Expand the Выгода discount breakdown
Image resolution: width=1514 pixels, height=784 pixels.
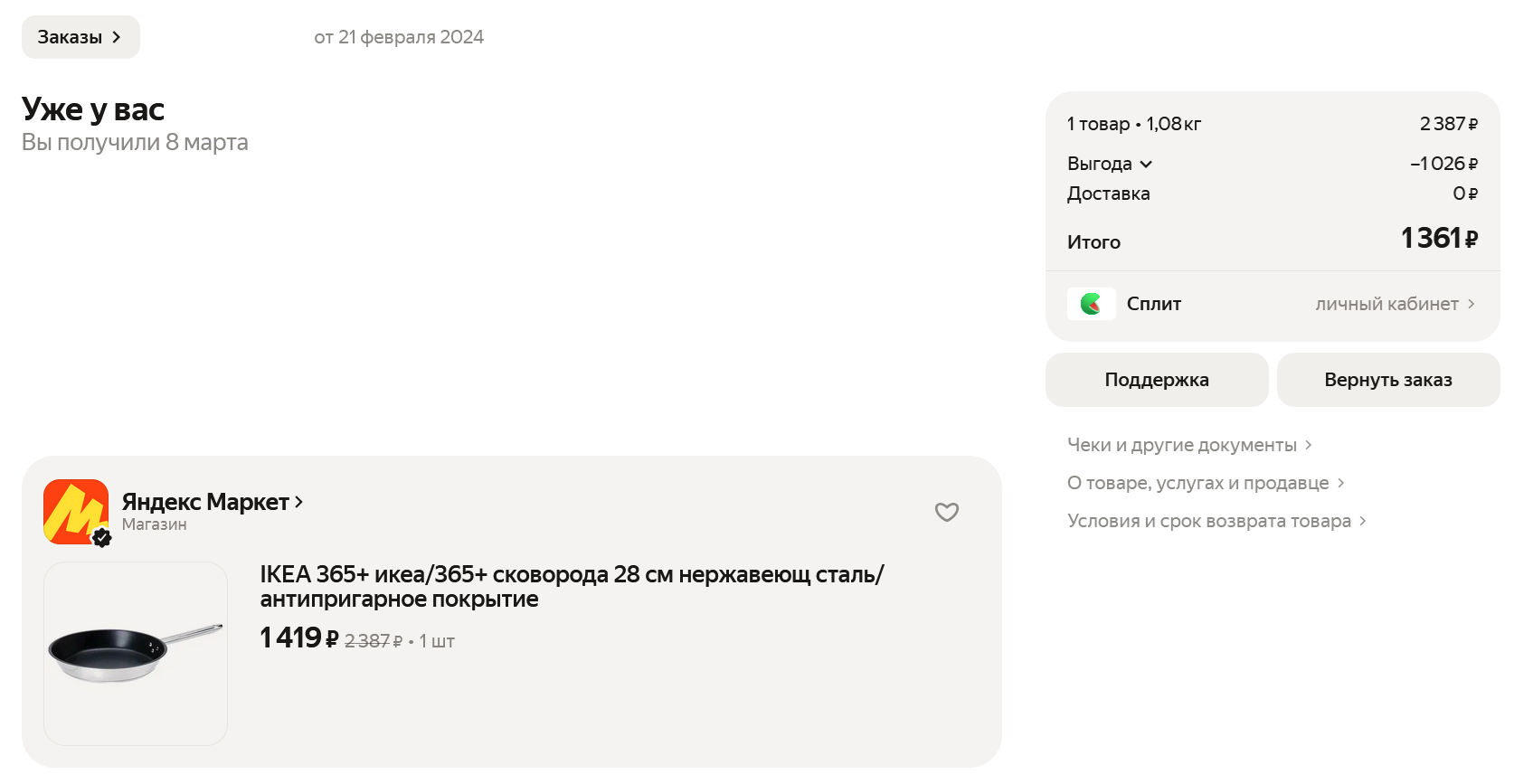1110,164
